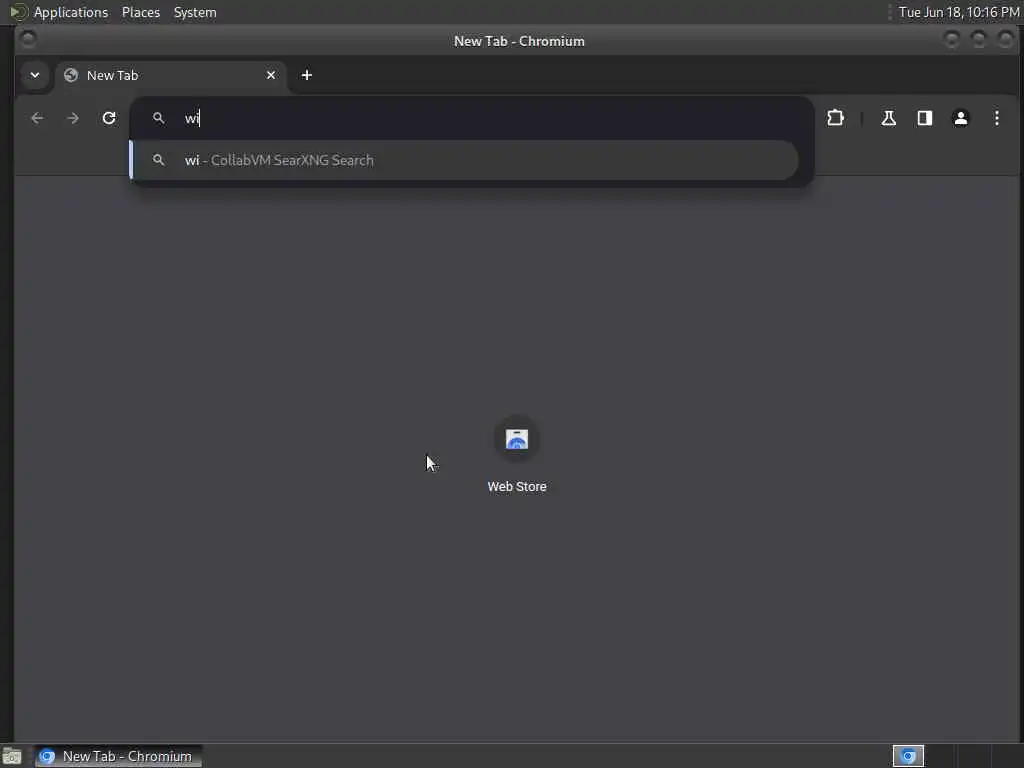Toggle the side panel icon
The width and height of the screenshot is (1024, 768).
click(x=925, y=118)
